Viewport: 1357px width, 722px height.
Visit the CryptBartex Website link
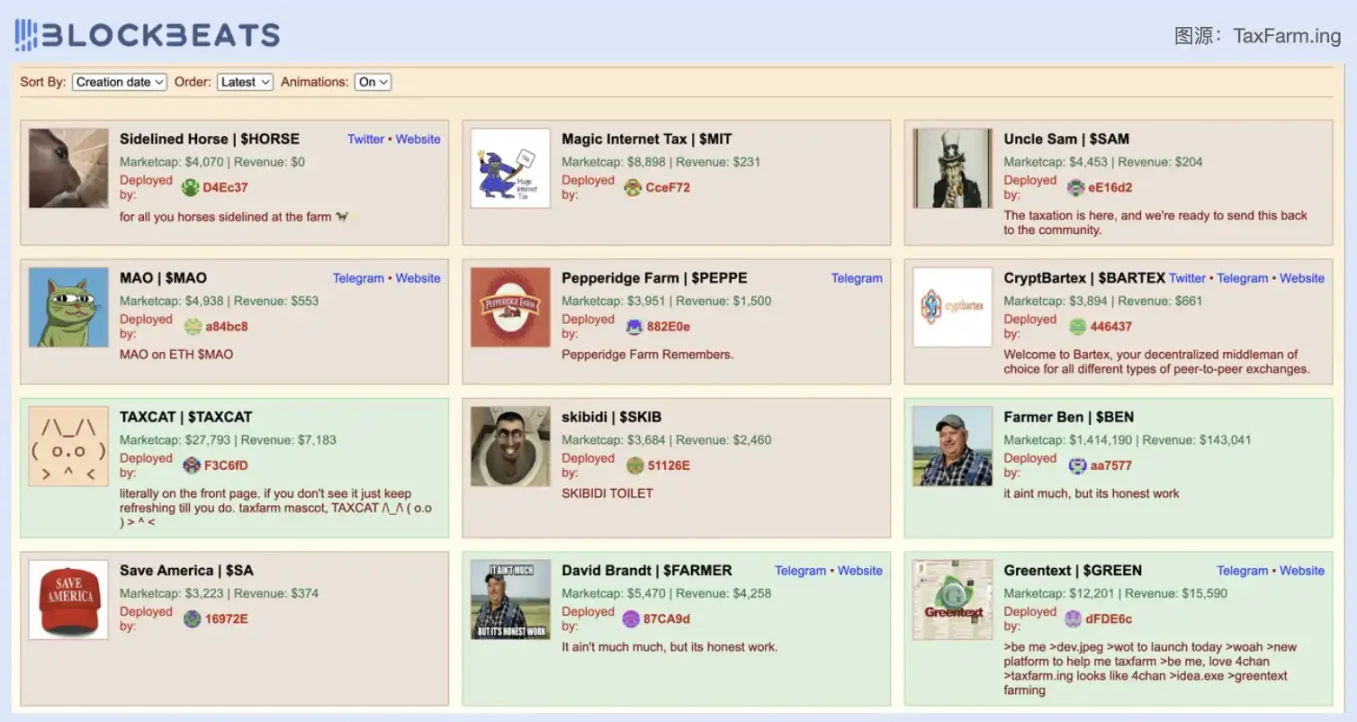point(1302,278)
